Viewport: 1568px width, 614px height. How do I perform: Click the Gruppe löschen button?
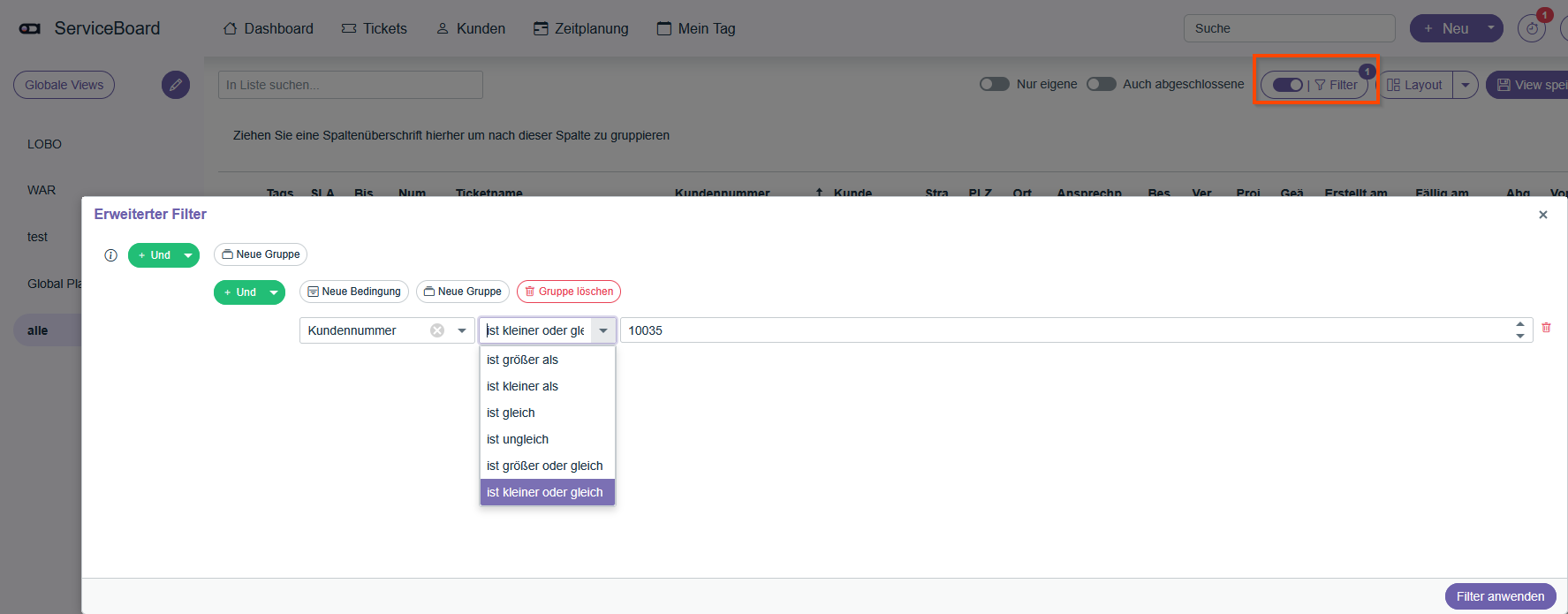pyautogui.click(x=569, y=292)
